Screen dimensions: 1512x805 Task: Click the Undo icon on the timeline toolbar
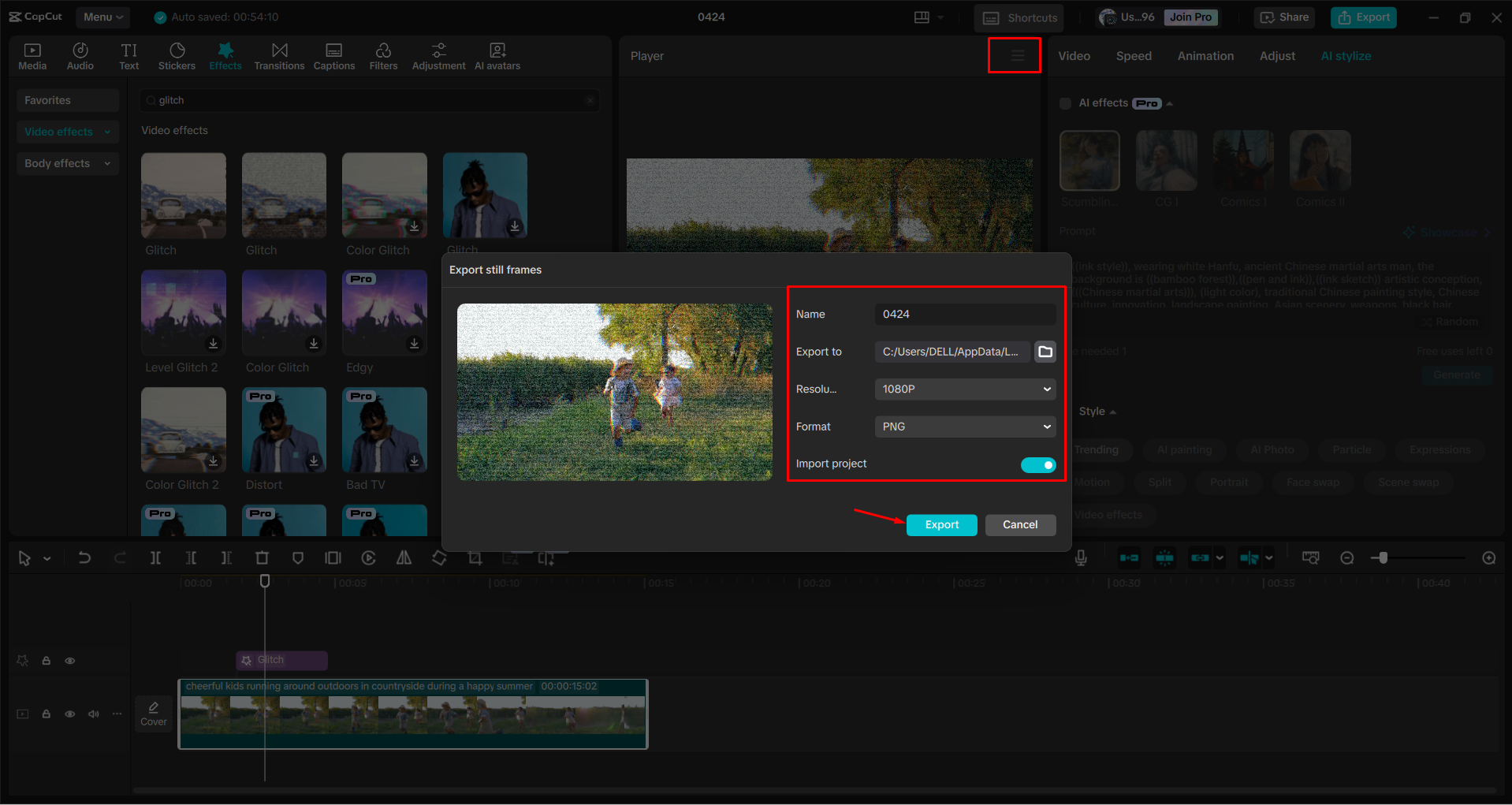click(84, 557)
